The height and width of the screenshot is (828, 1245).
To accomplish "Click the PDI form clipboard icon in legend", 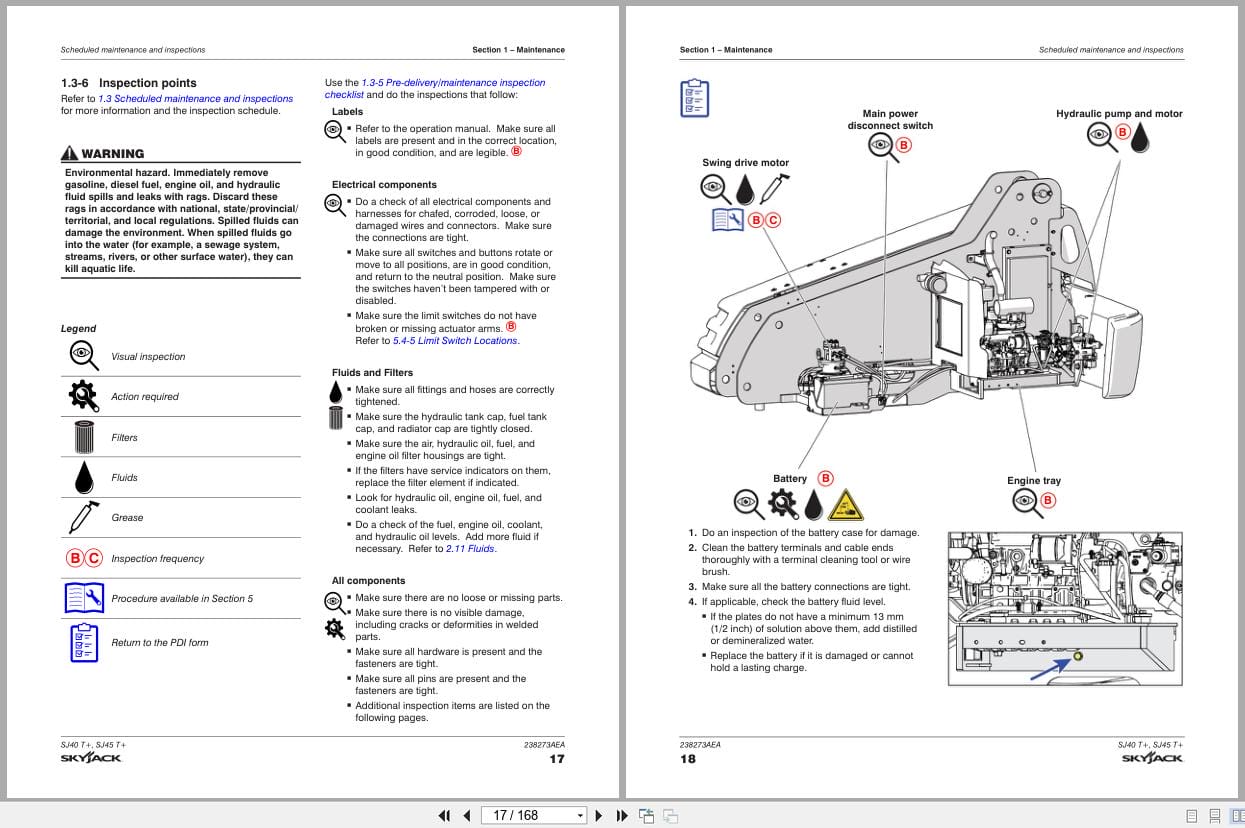I will [84, 642].
